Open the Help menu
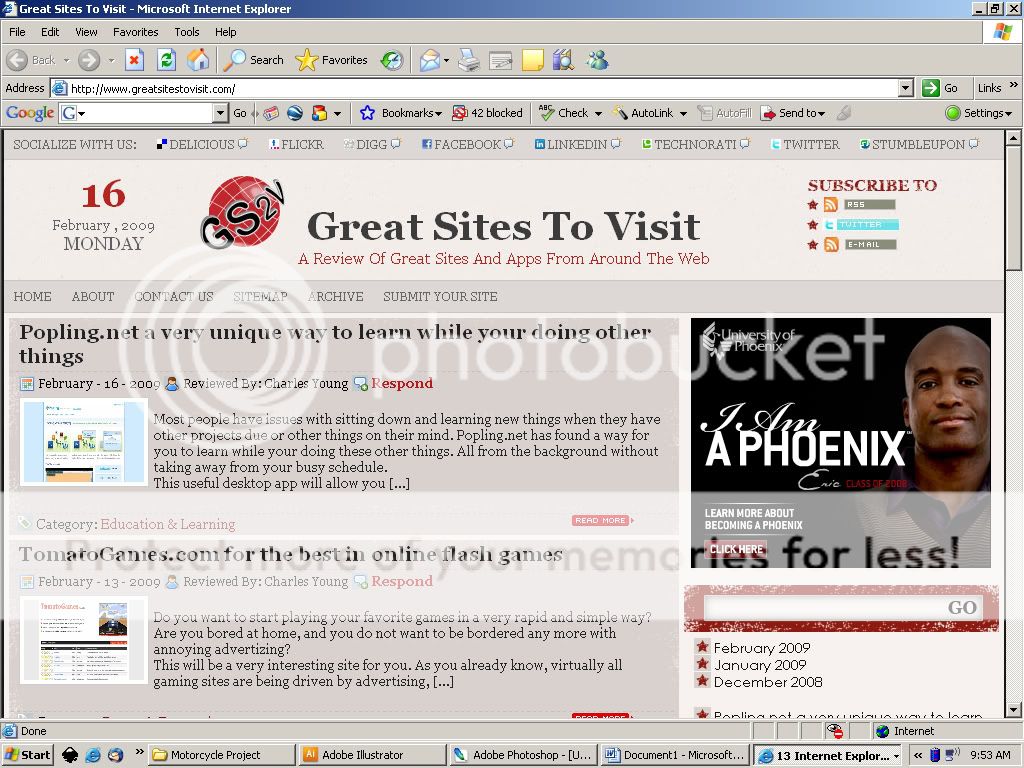The height and width of the screenshot is (768, 1024). click(x=226, y=32)
